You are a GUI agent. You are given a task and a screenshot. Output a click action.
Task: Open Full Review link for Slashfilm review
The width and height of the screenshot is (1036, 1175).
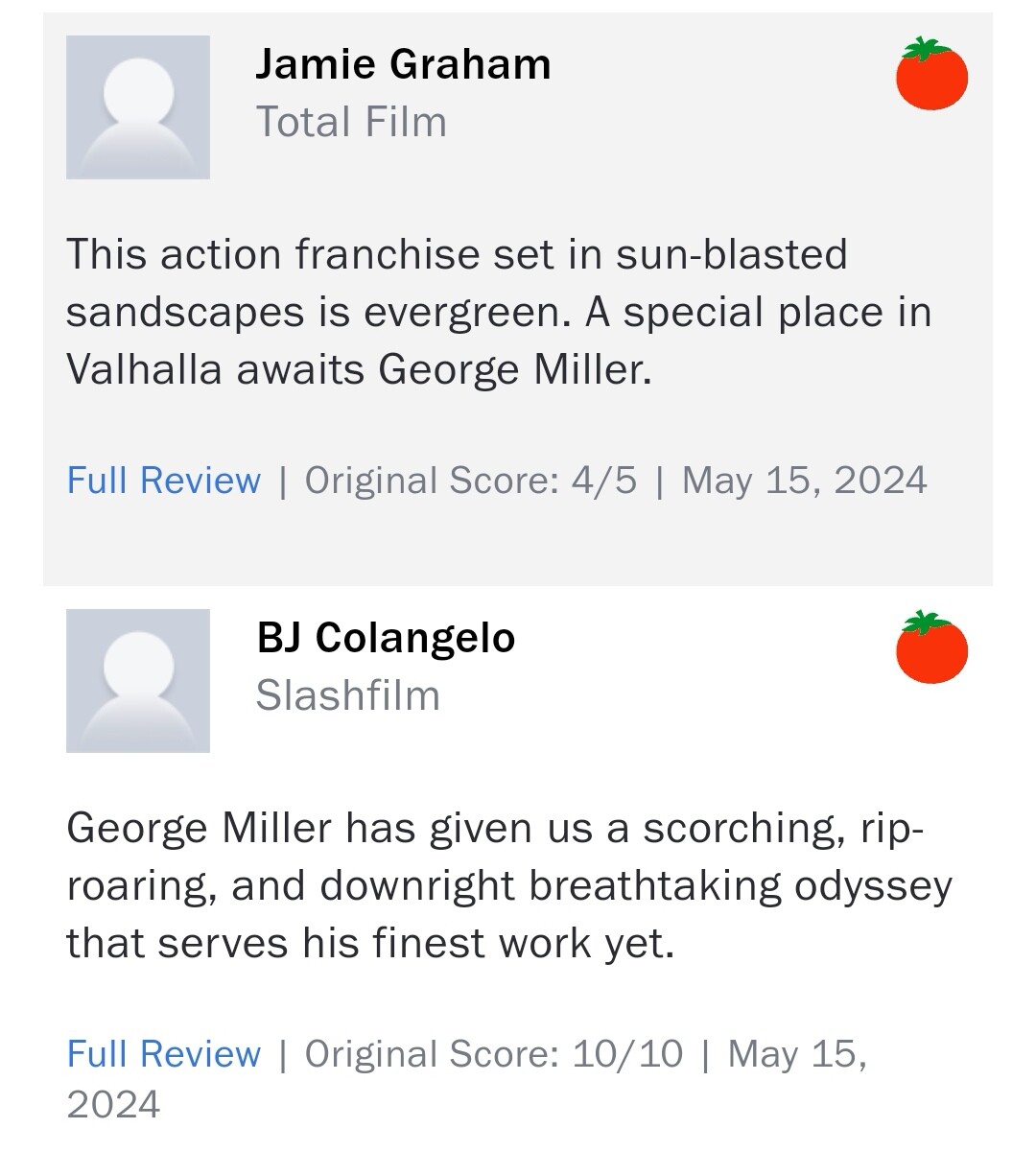pyautogui.click(x=163, y=1053)
